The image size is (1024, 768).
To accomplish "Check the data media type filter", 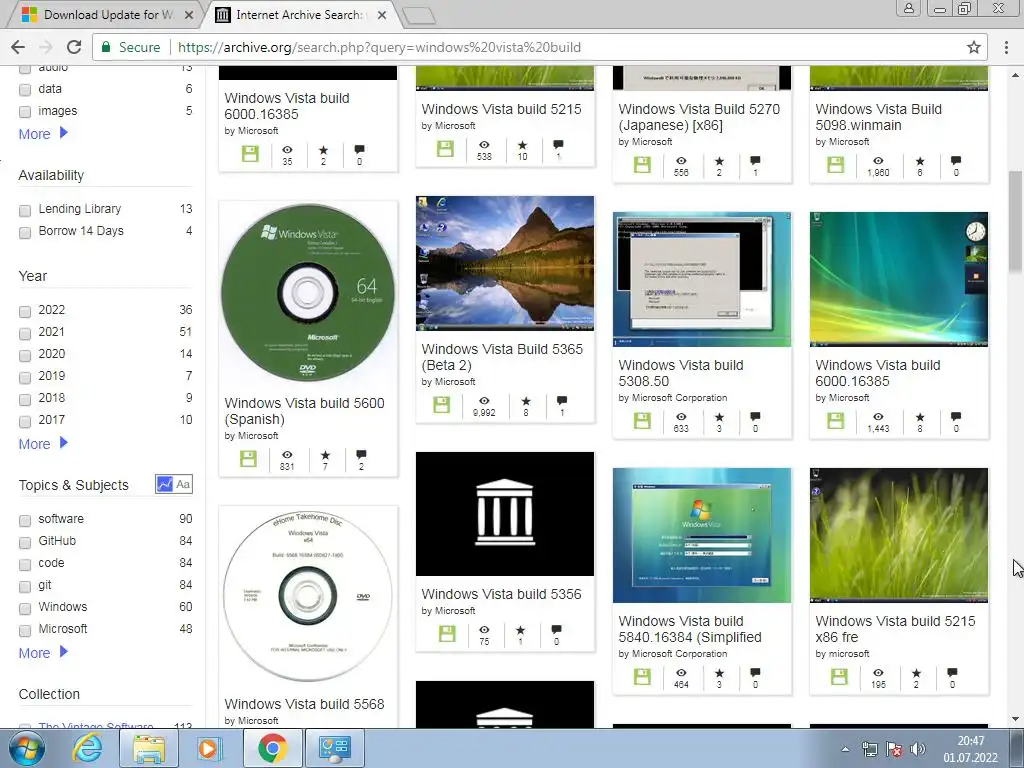I will pyautogui.click(x=25, y=89).
